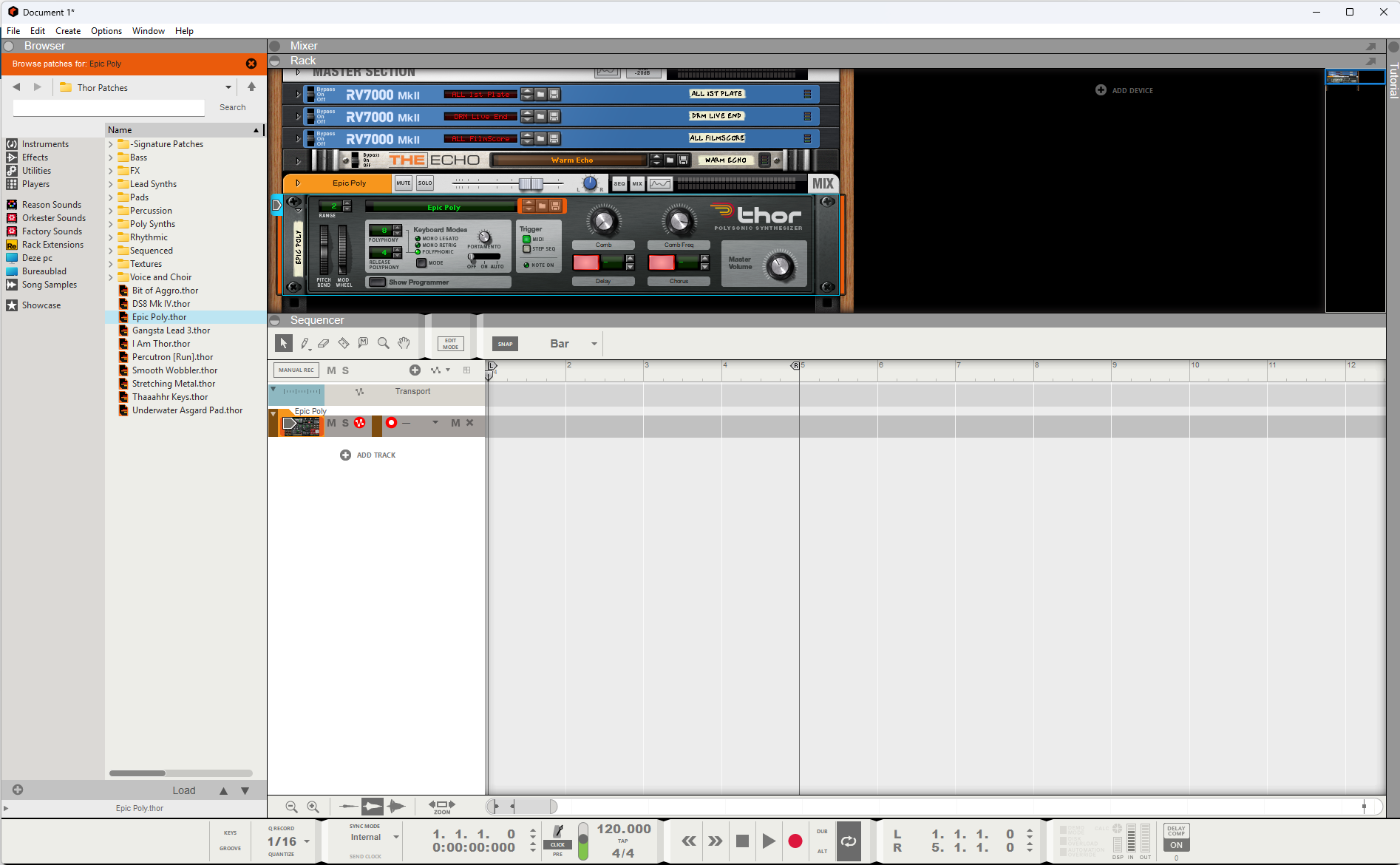The height and width of the screenshot is (865, 1400).
Task: Mute the Epic Poly track with its M button
Action: pyautogui.click(x=332, y=424)
